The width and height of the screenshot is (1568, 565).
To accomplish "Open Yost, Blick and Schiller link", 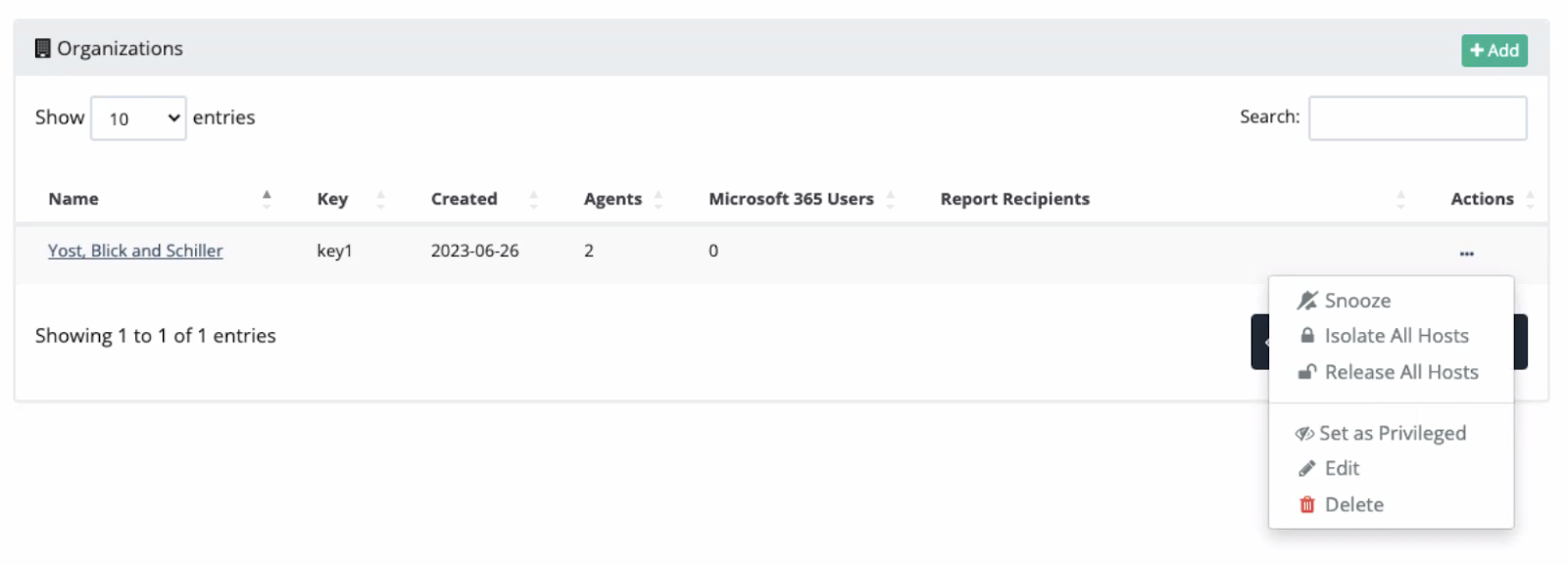I will click(x=135, y=251).
